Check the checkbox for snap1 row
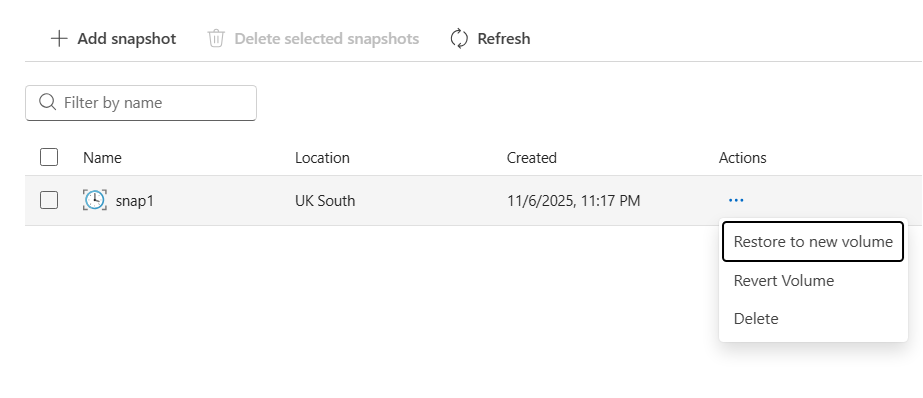The image size is (923, 398). [49, 200]
